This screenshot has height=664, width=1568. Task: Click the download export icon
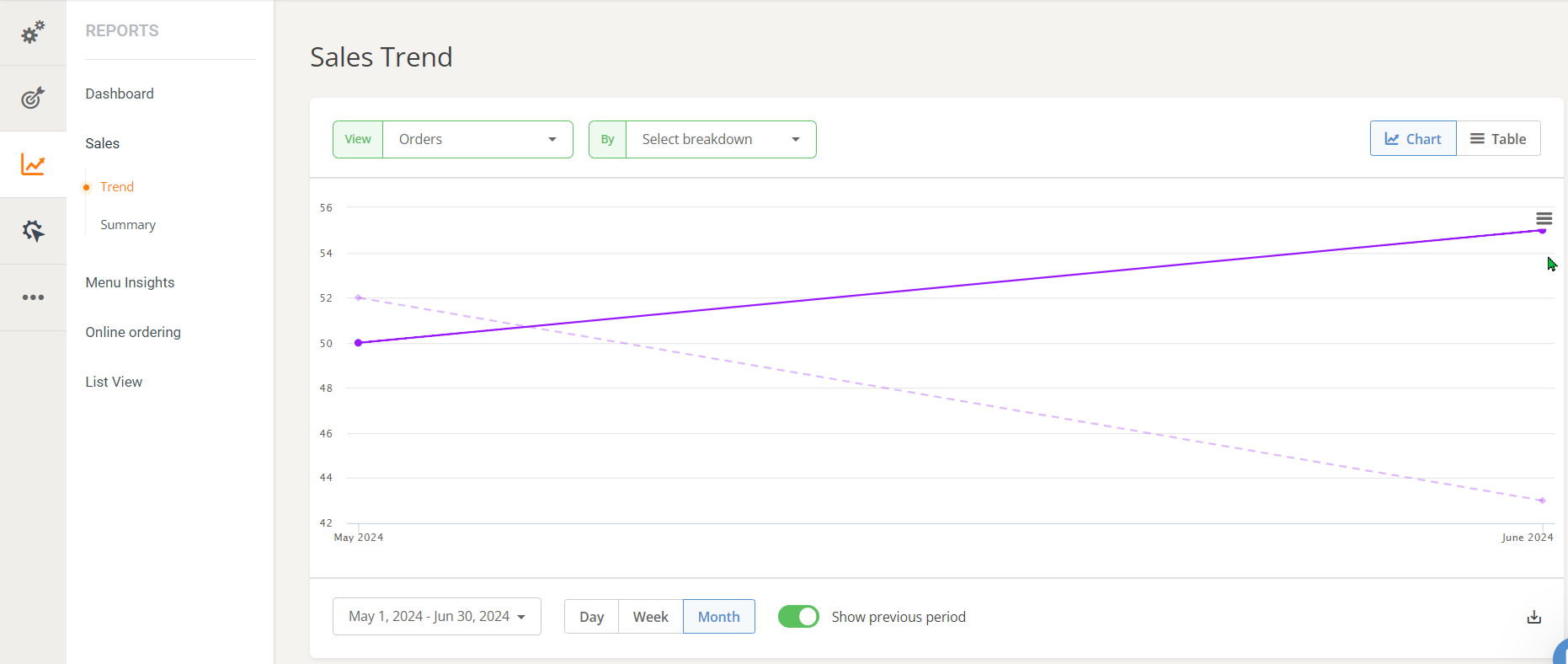pyautogui.click(x=1533, y=617)
